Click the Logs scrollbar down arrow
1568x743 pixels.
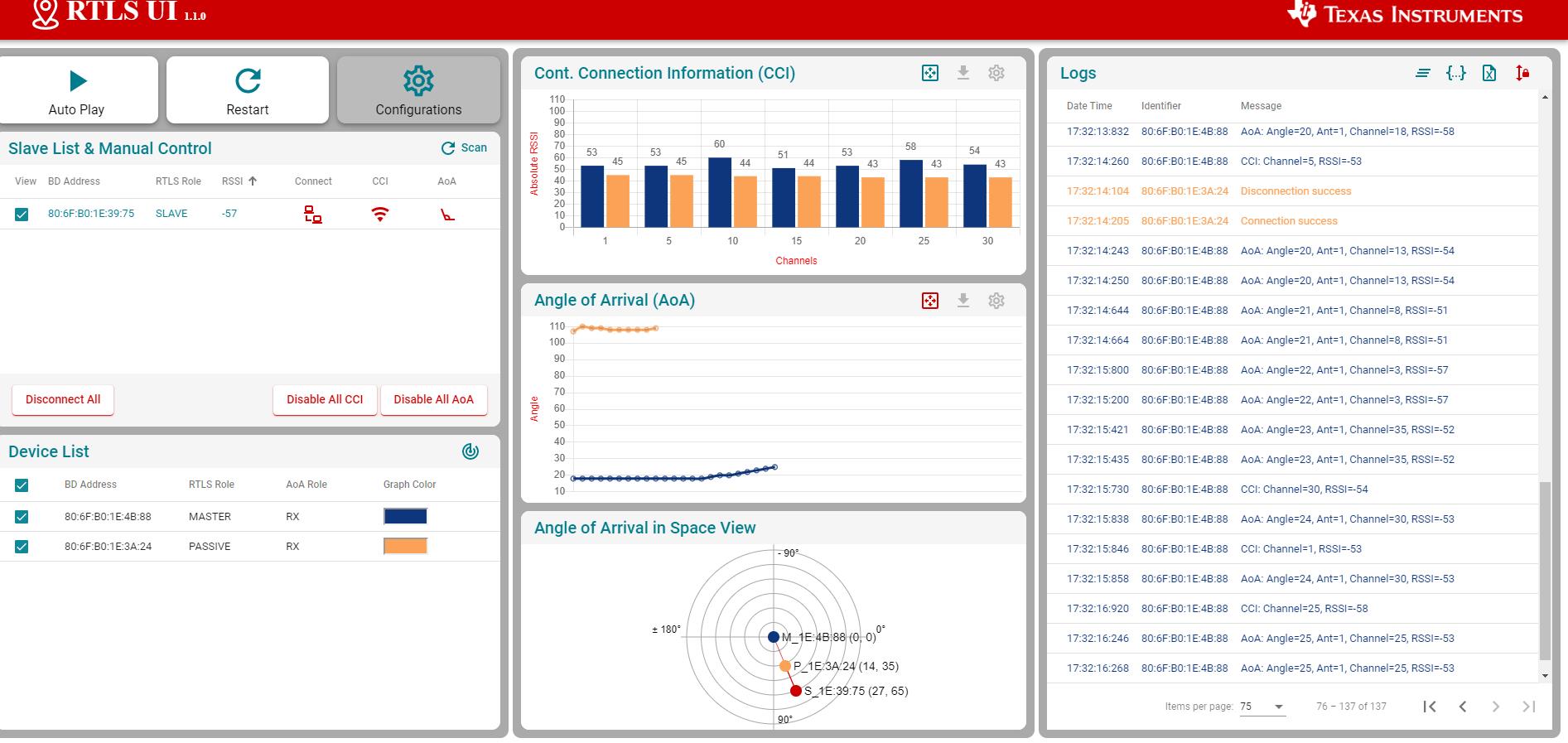(1544, 676)
